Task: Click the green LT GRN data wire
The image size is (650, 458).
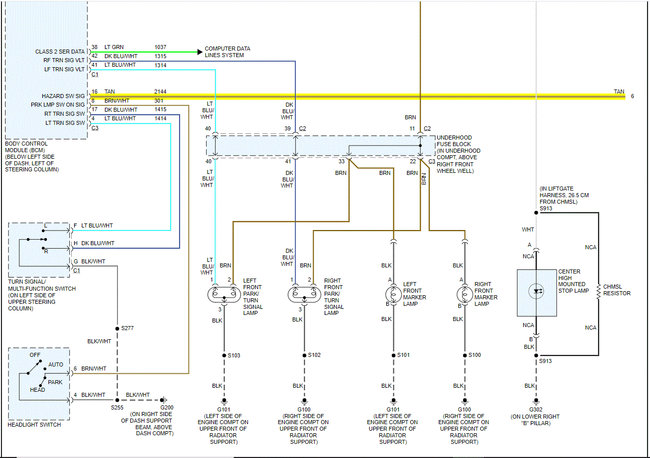Action: 144,52
